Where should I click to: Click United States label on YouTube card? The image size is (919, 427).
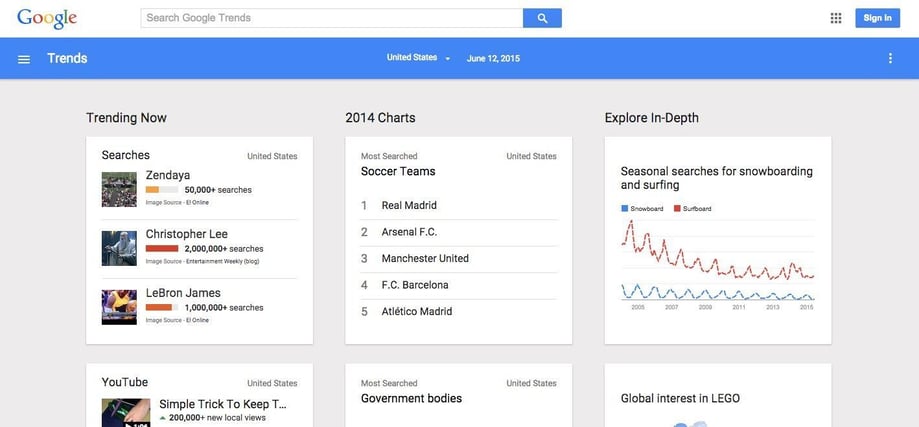(x=272, y=383)
